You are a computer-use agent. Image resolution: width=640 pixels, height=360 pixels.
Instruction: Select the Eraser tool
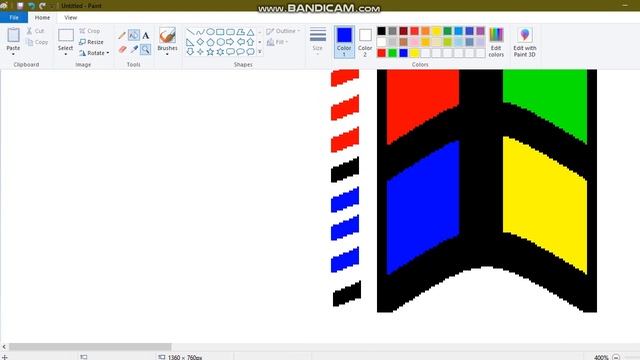pyautogui.click(x=122, y=49)
